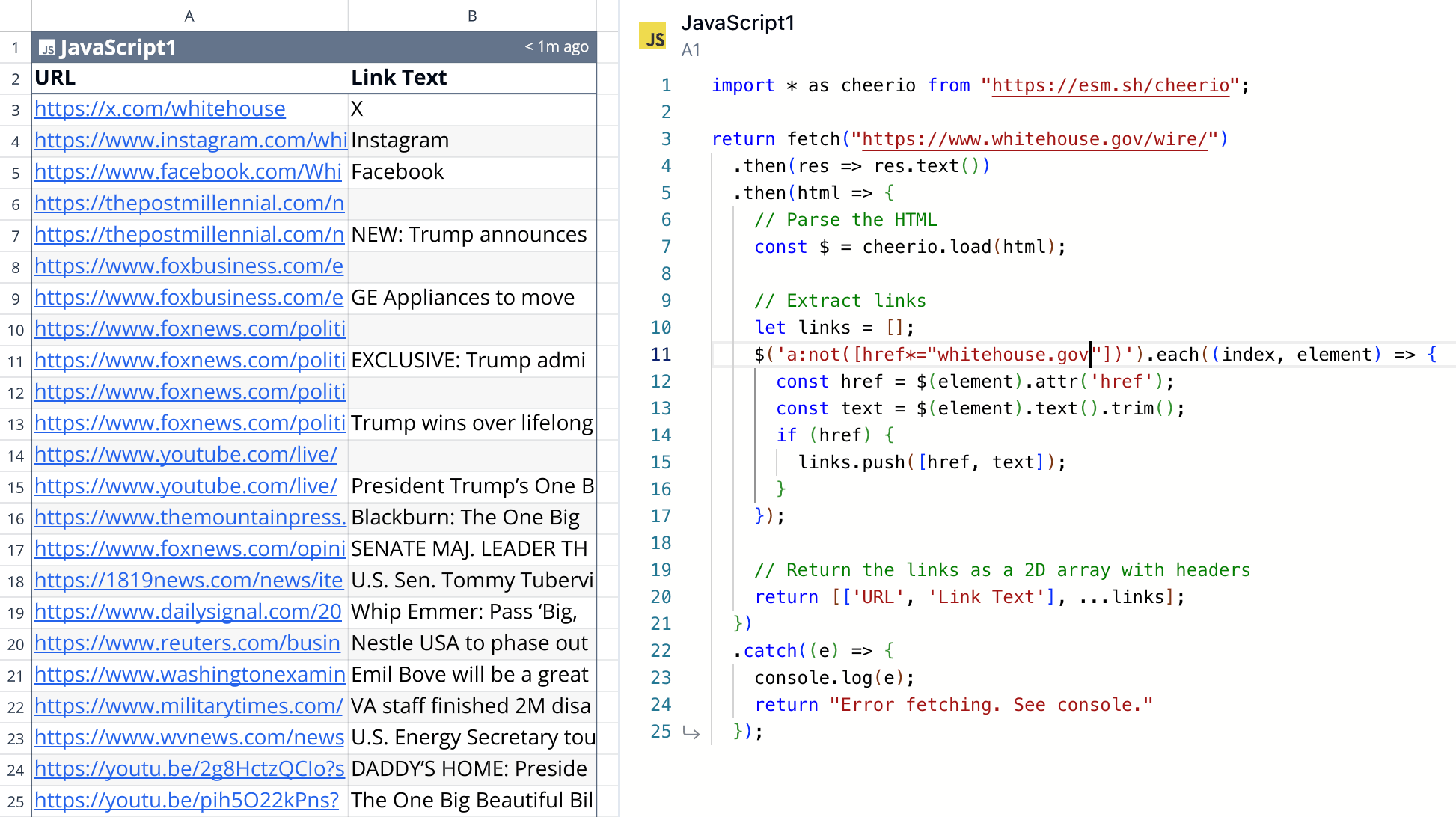The image size is (1456, 817).
Task: Select the 'NEW: Trump announces' cell
Action: coord(472,235)
